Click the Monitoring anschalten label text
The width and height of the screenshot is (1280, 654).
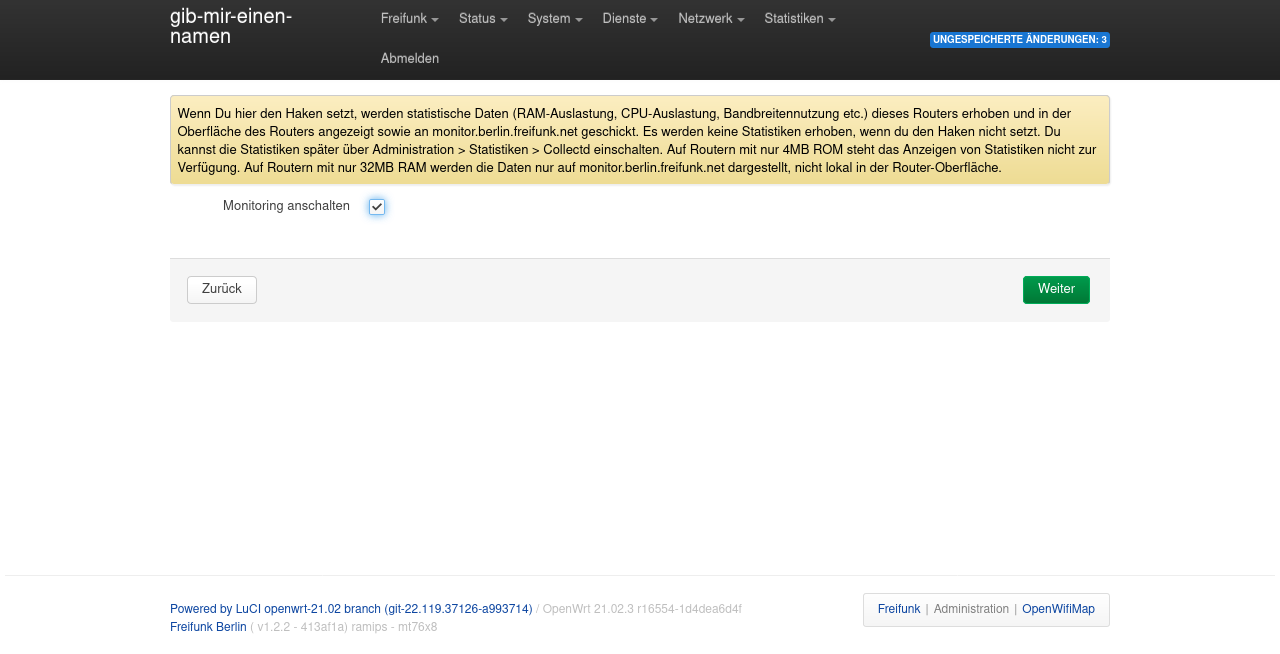pos(286,206)
